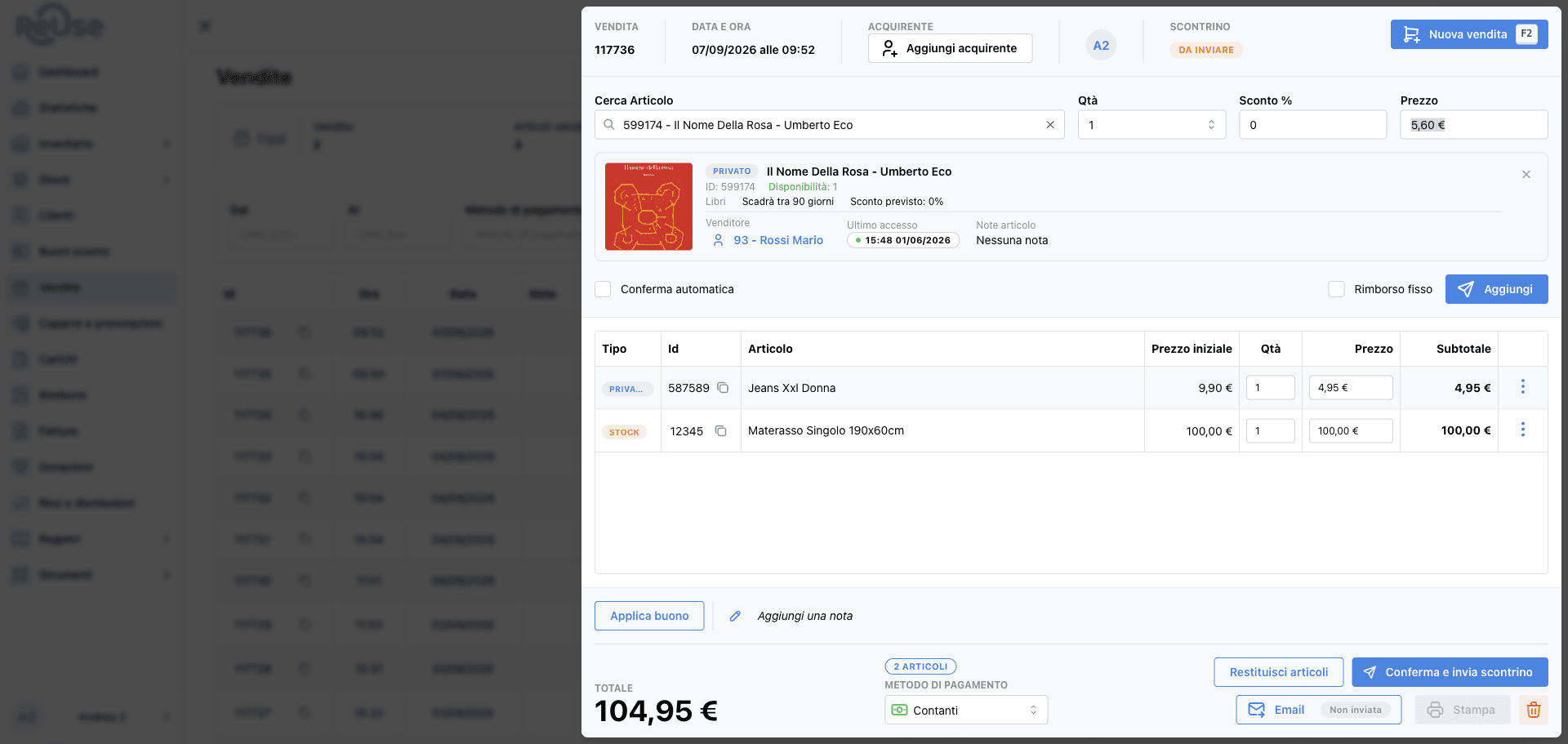This screenshot has height=744, width=1568.
Task: Click the STOCK type badge
Action: (624, 432)
